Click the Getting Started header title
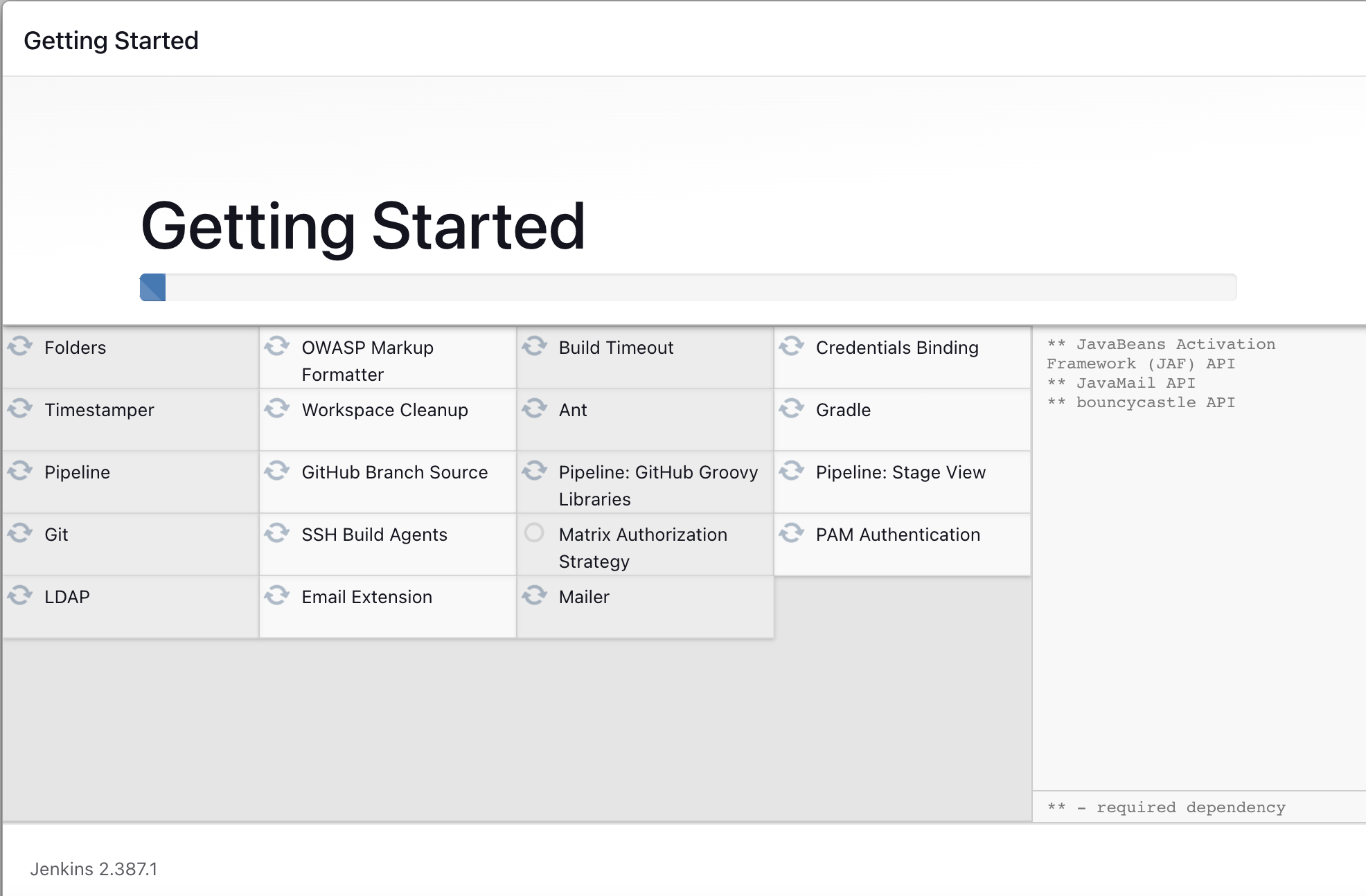Screen dimensions: 1366x896 click(111, 41)
